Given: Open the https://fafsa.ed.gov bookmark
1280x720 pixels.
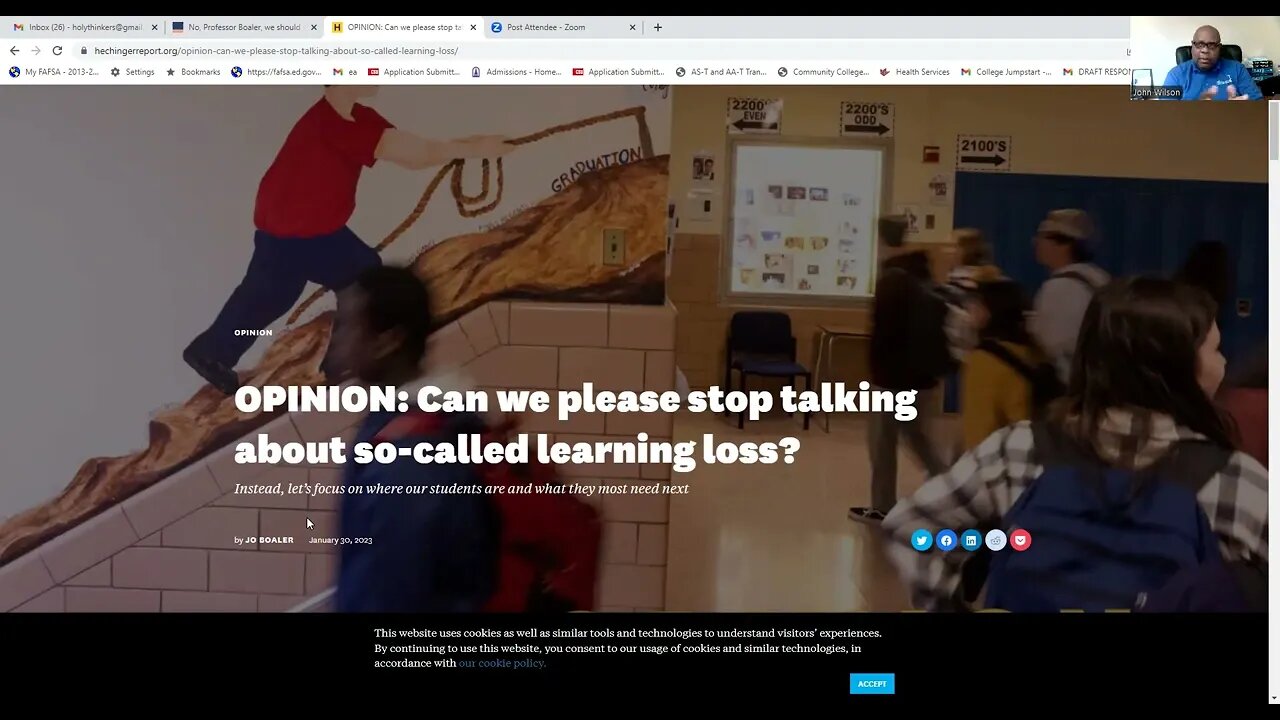Looking at the screenshot, I should point(276,72).
